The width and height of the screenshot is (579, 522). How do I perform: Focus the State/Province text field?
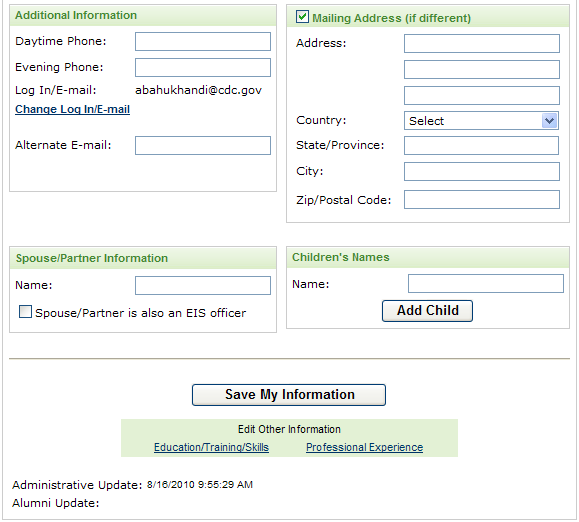(481, 145)
